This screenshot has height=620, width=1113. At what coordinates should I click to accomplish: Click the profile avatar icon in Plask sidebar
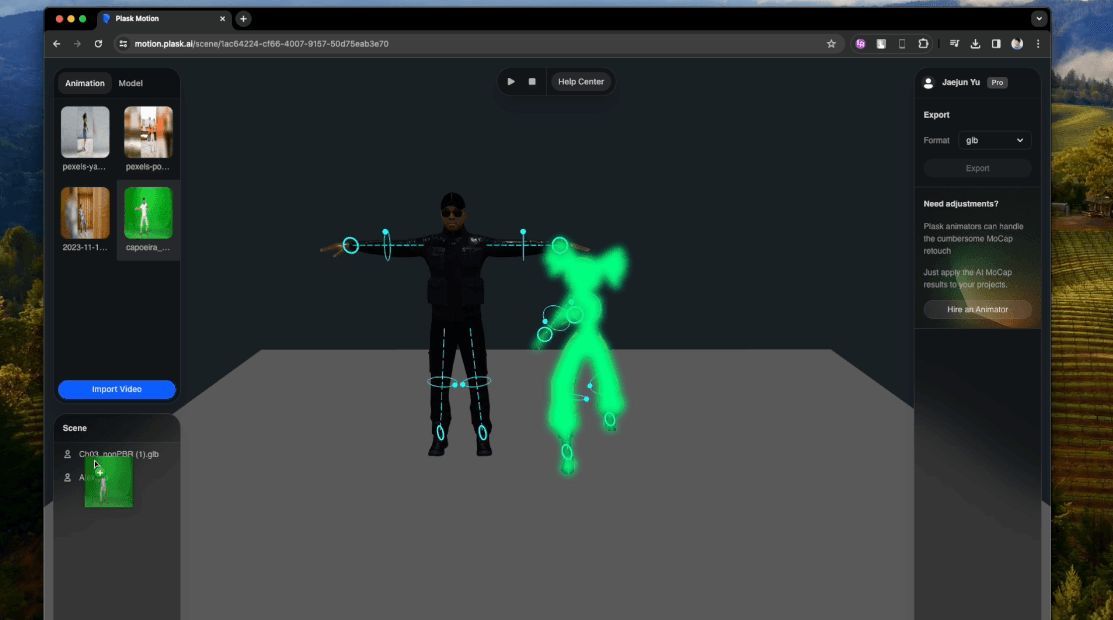pyautogui.click(x=928, y=83)
